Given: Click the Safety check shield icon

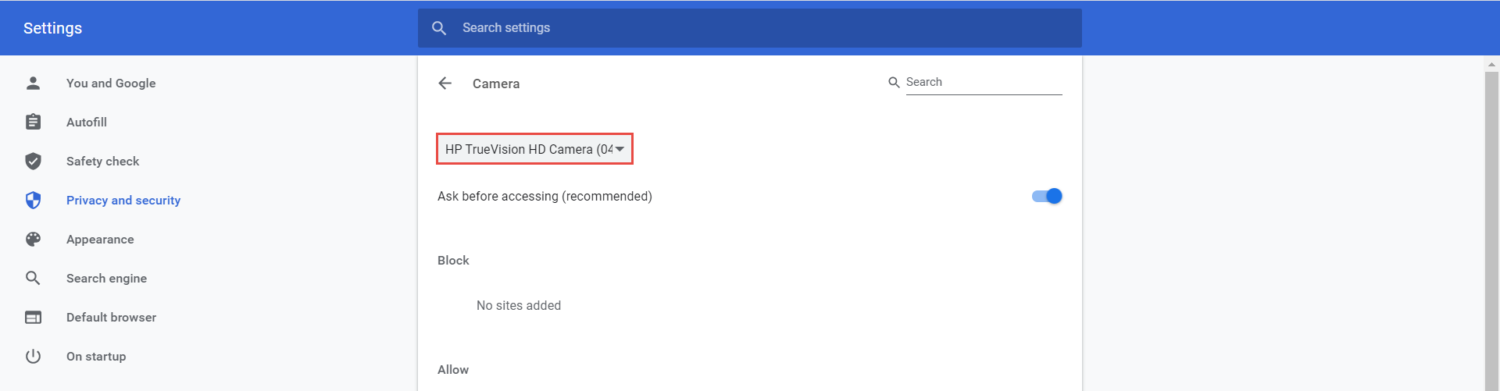Looking at the screenshot, I should coord(33,161).
